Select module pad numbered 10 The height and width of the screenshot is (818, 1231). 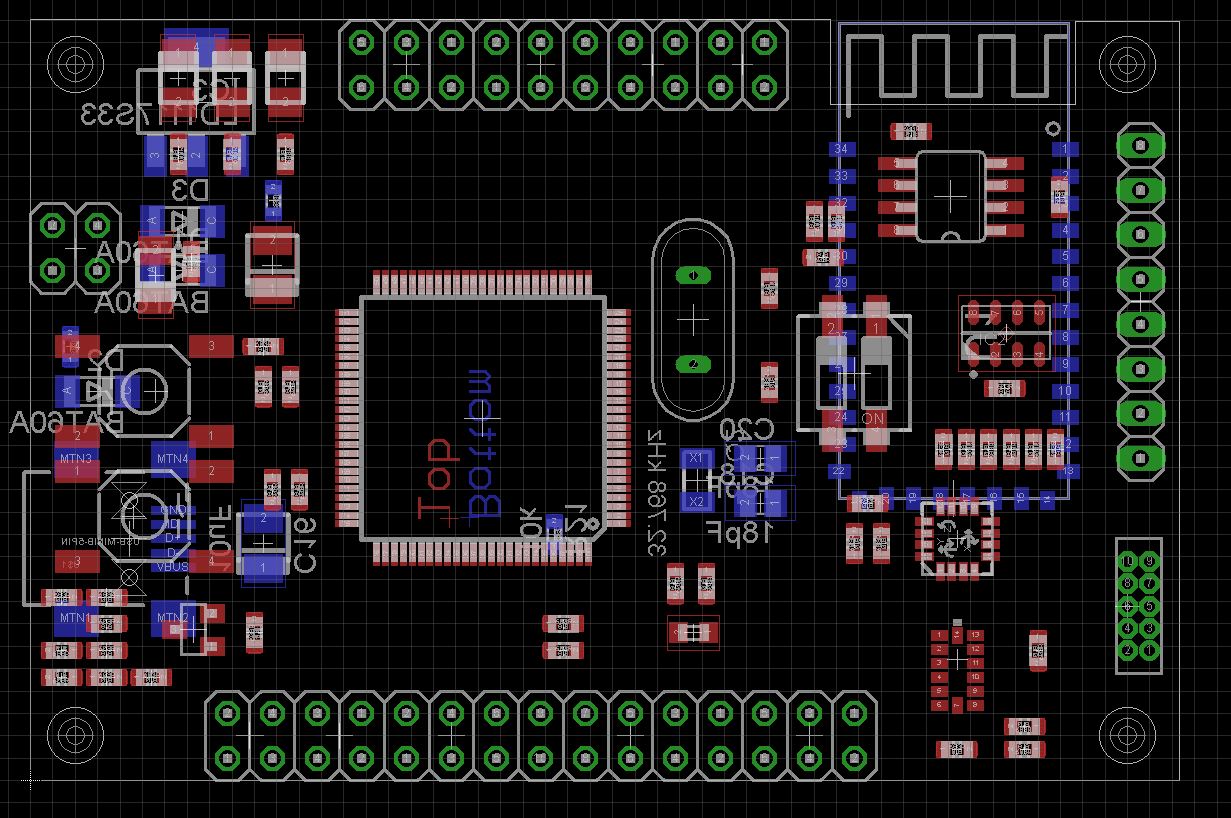pos(1065,391)
